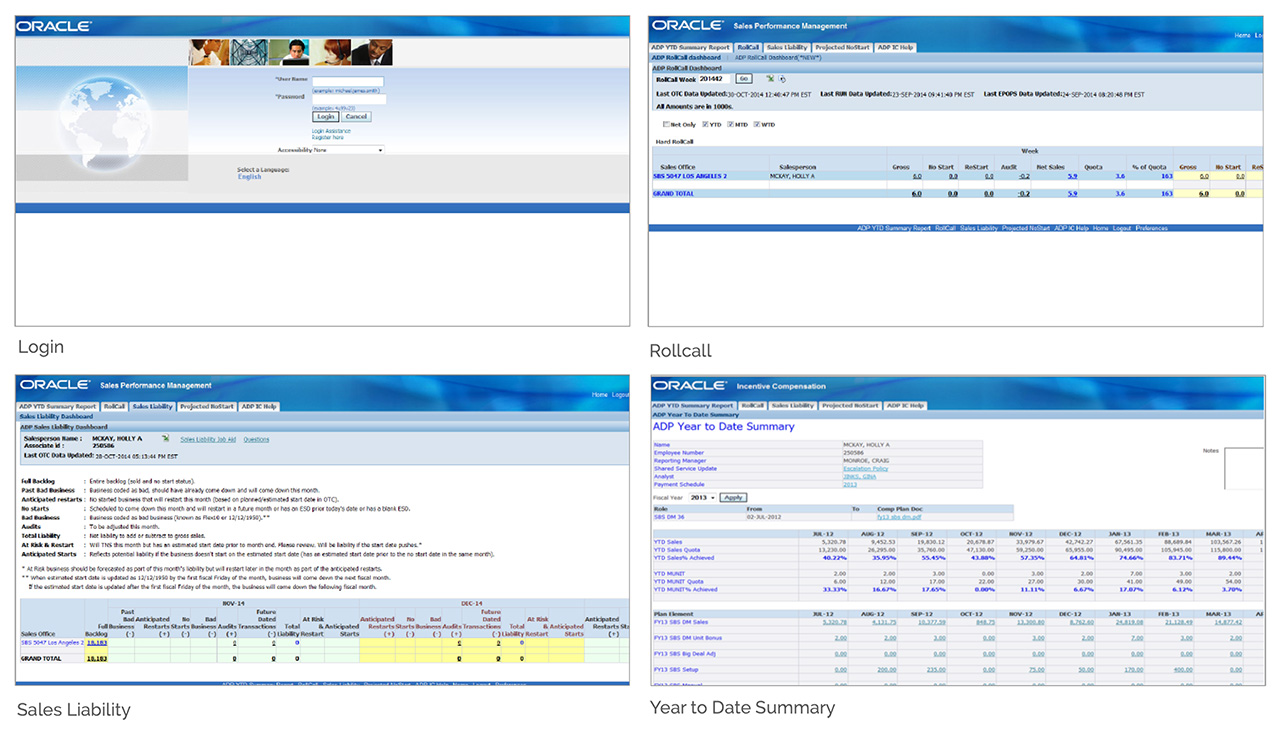Click the Login button
Viewport: 1280px width, 735px height.
(326, 117)
